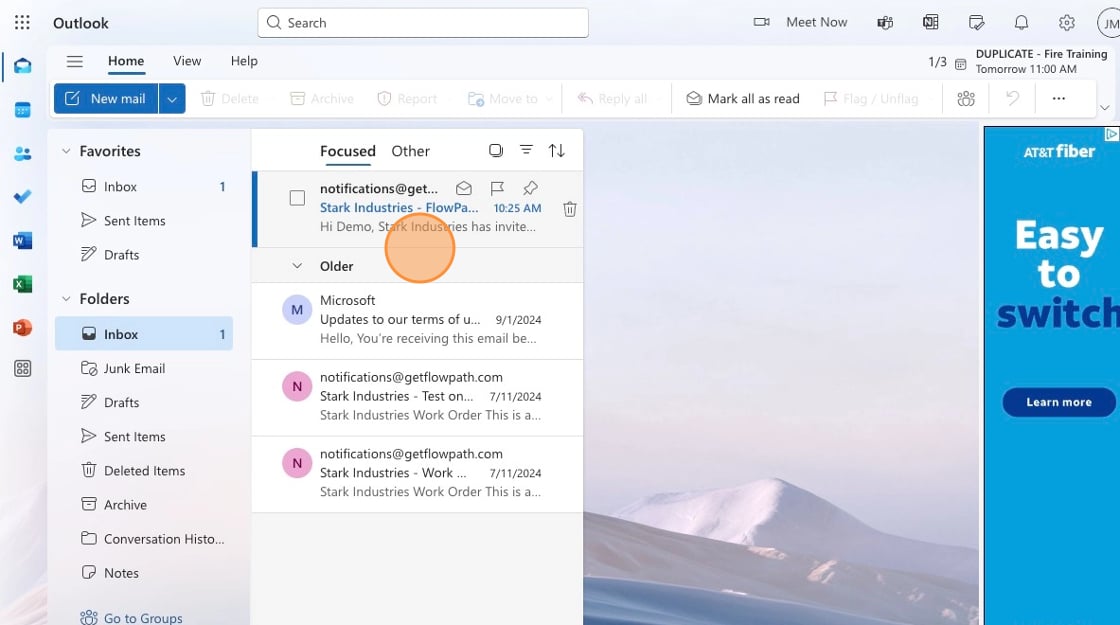Click Meet Now
The width and height of the screenshot is (1120, 625).
pos(801,22)
